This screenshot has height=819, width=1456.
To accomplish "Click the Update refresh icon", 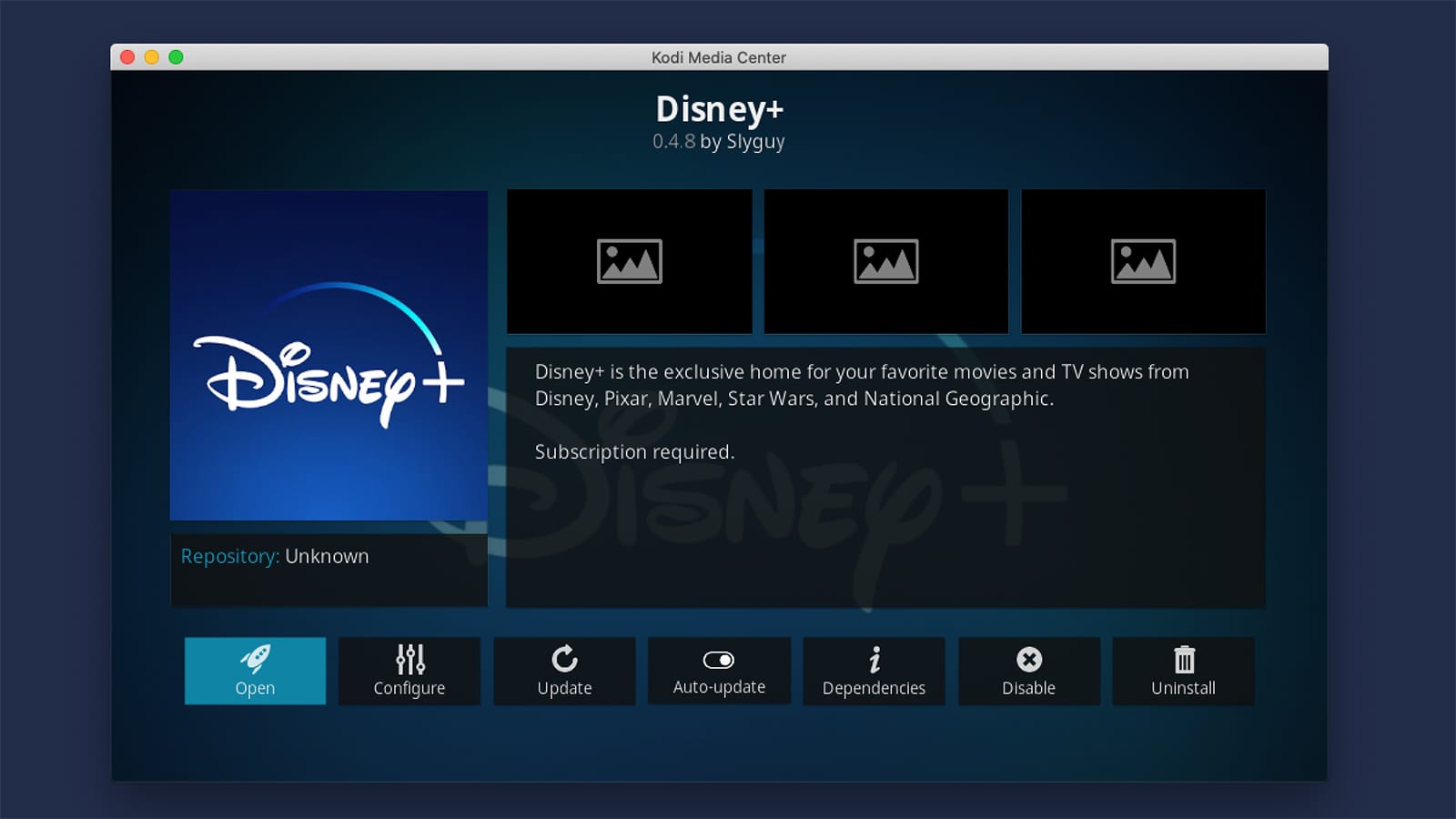I will [x=564, y=659].
